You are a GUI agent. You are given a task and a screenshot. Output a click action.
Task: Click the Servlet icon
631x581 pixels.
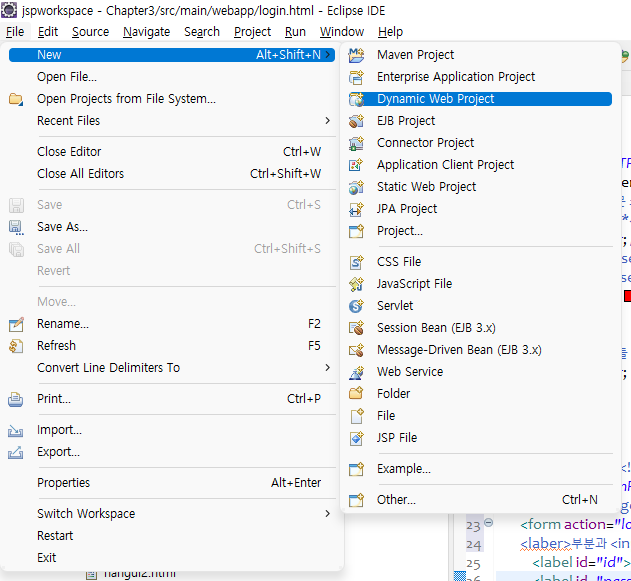tap(356, 306)
